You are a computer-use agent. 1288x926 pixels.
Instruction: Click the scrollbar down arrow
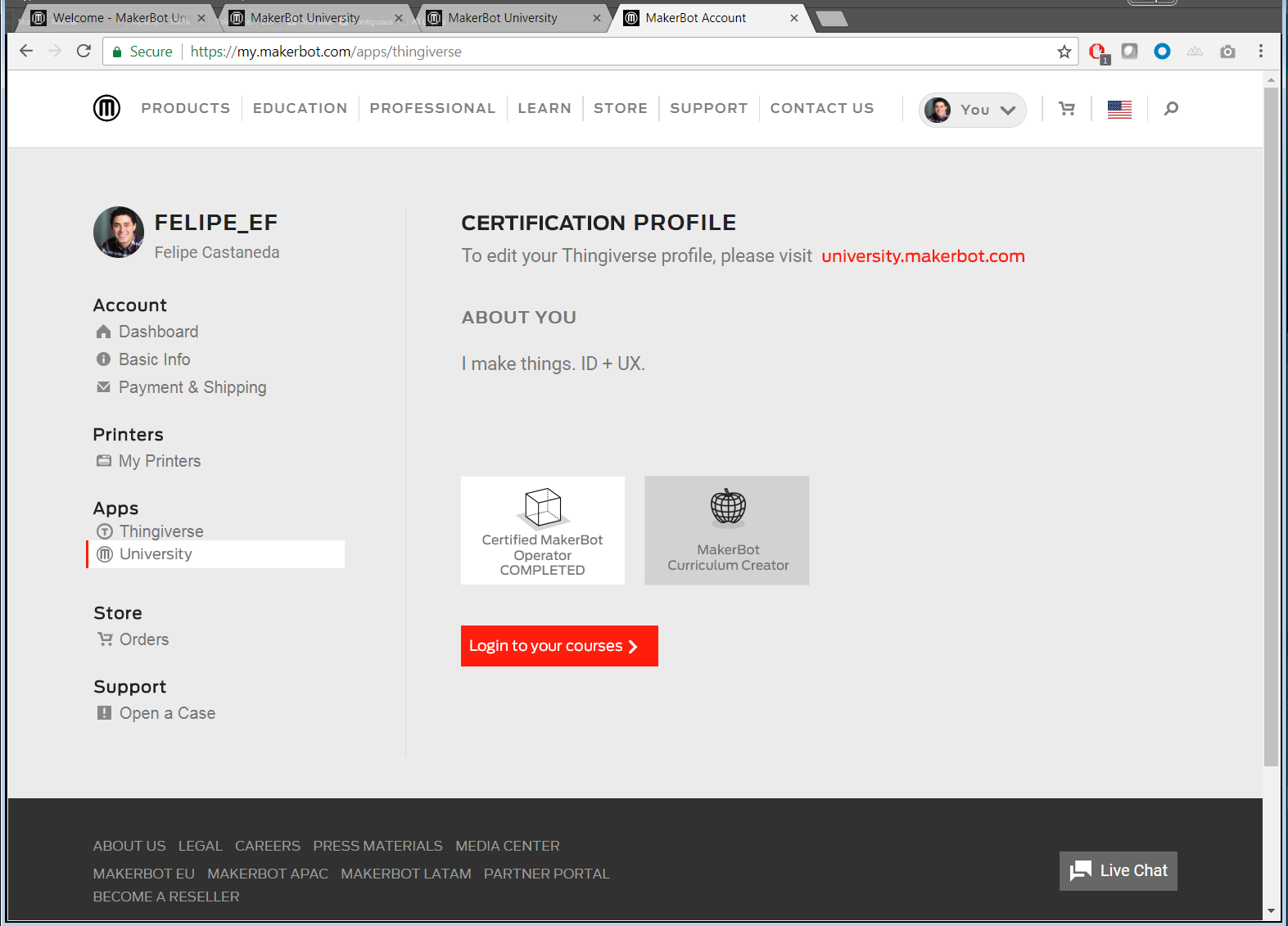point(1271,911)
